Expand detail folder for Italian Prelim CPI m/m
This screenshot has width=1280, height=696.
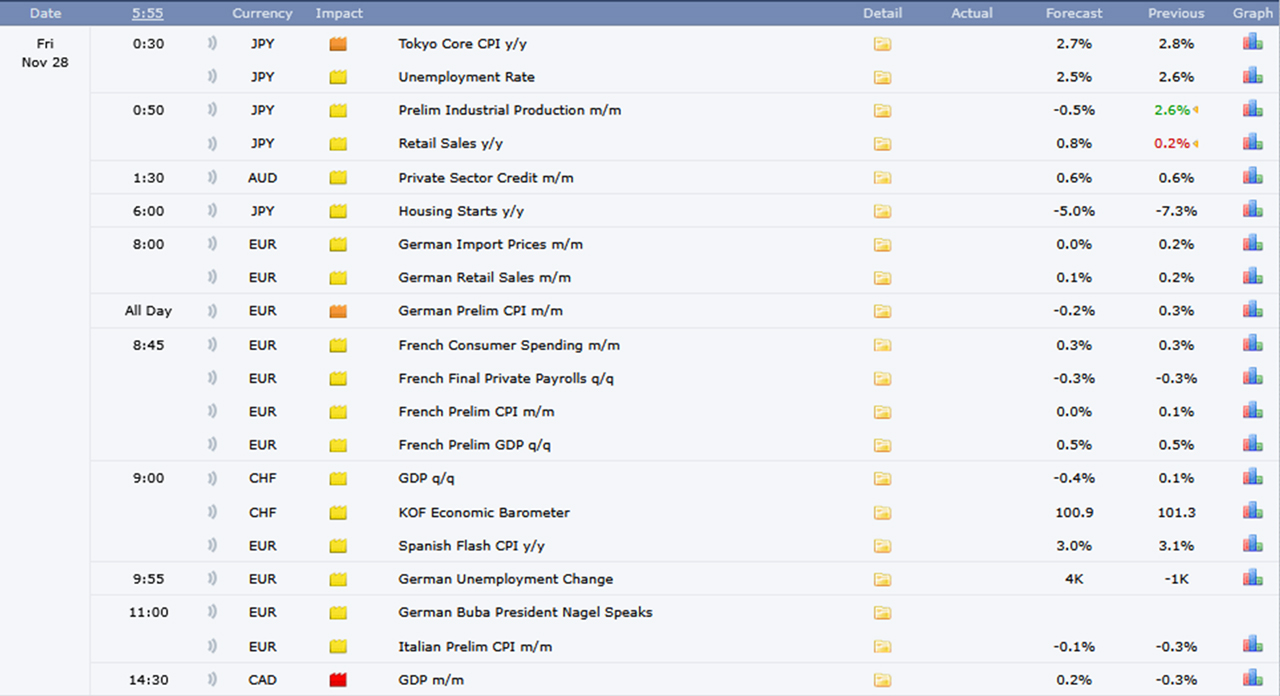[882, 647]
